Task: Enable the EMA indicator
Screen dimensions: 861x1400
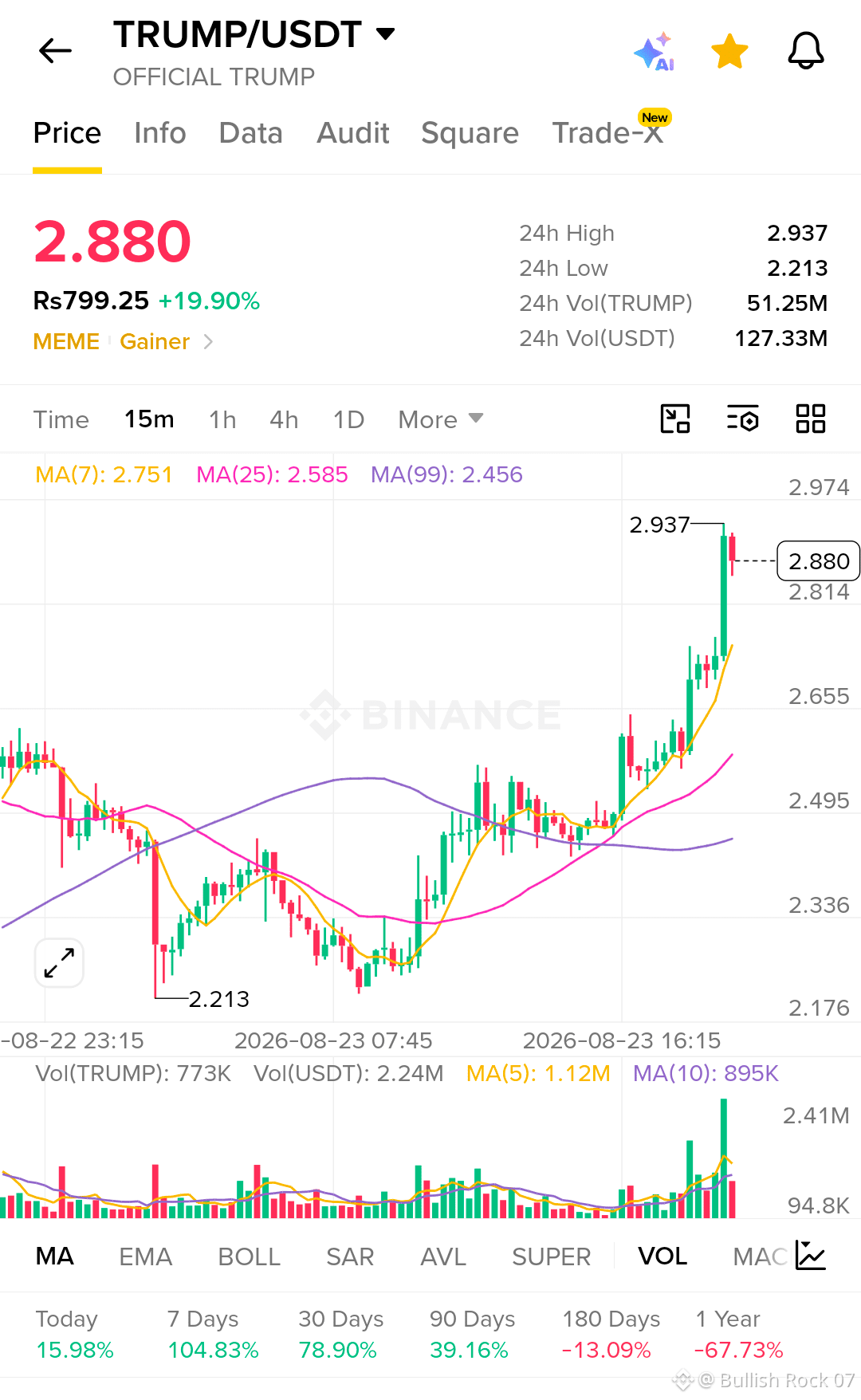Action: (x=145, y=1256)
